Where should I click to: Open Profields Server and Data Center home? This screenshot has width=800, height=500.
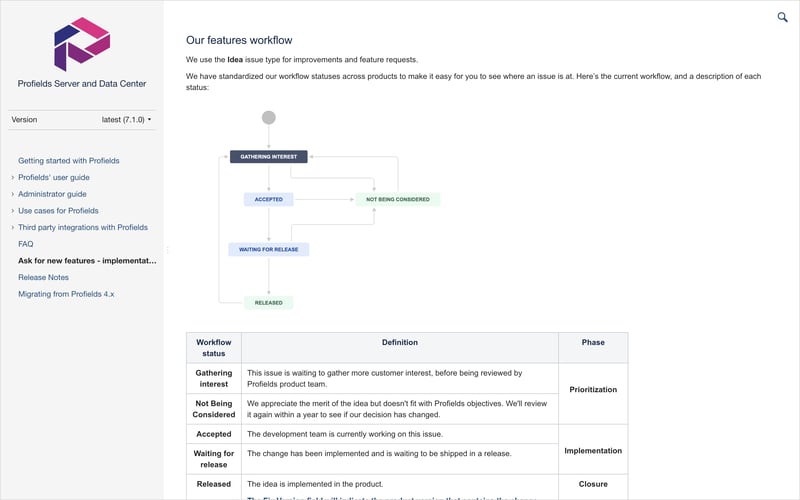tap(82, 84)
